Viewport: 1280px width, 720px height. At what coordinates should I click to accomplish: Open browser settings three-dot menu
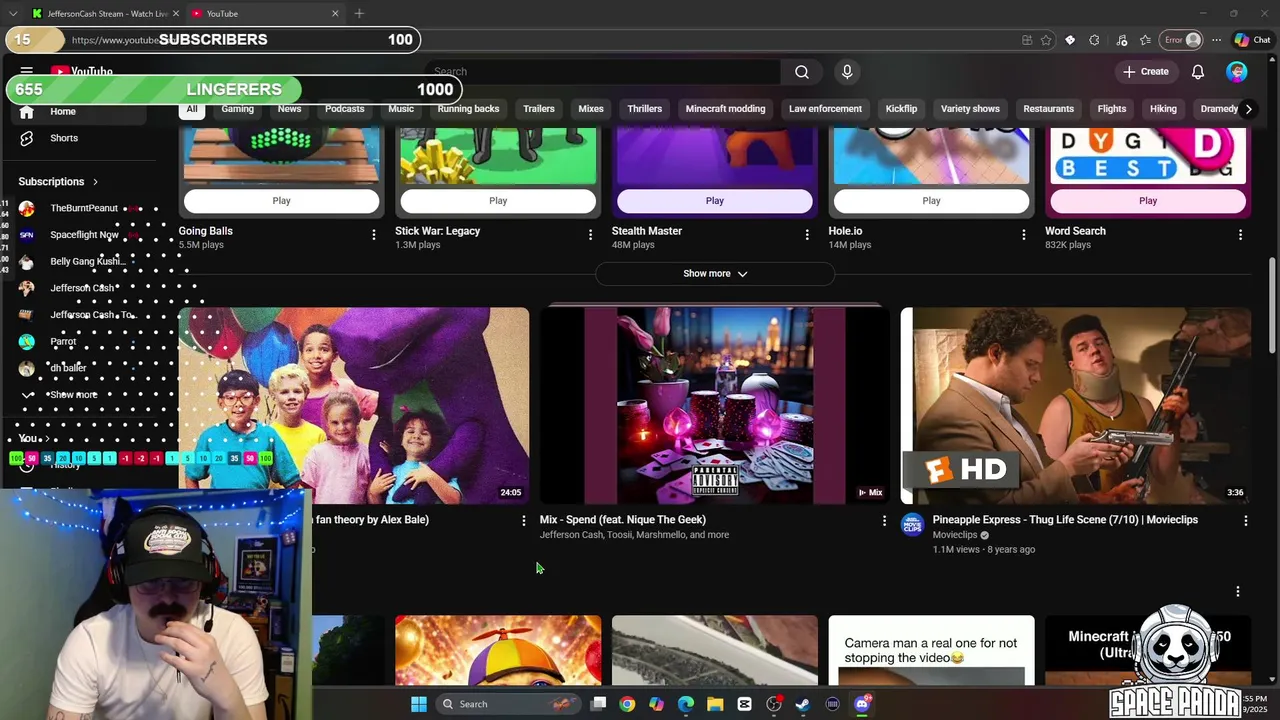coord(1216,40)
